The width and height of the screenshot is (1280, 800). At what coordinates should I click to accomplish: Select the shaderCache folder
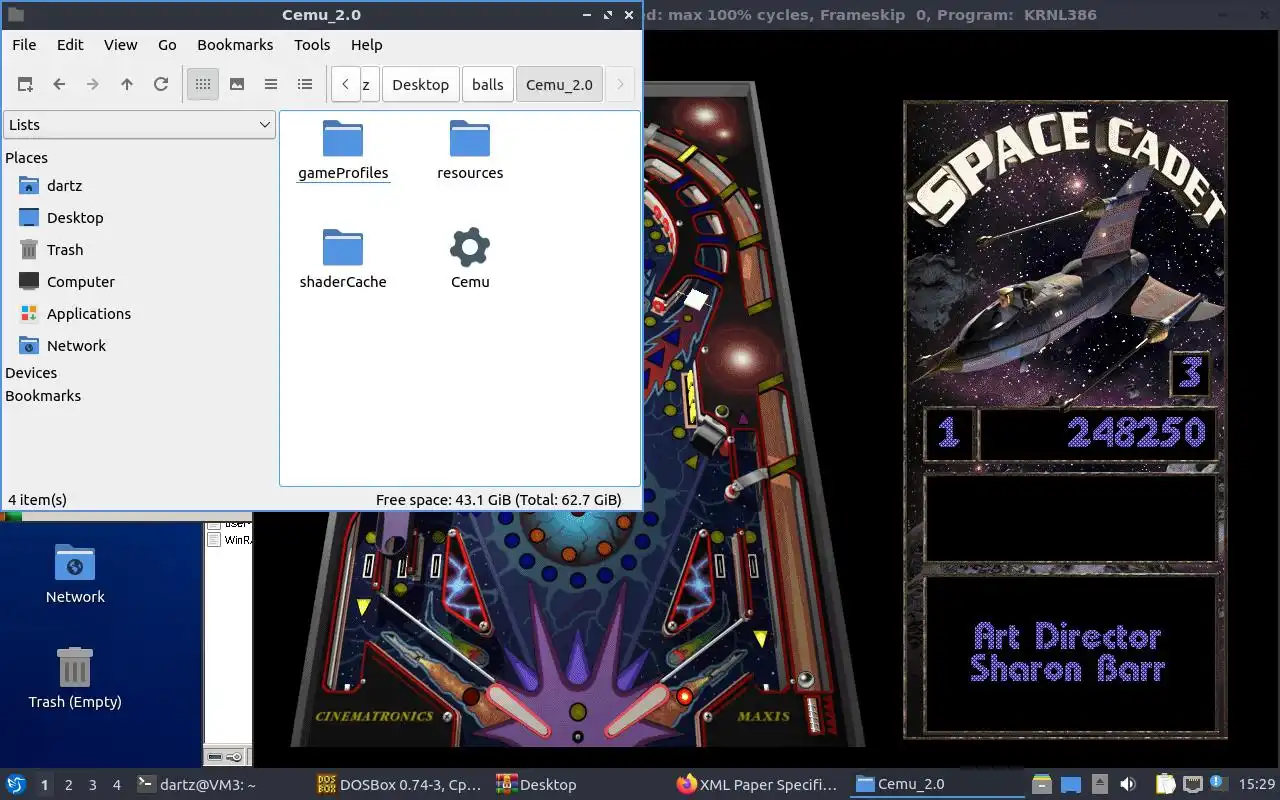[343, 259]
